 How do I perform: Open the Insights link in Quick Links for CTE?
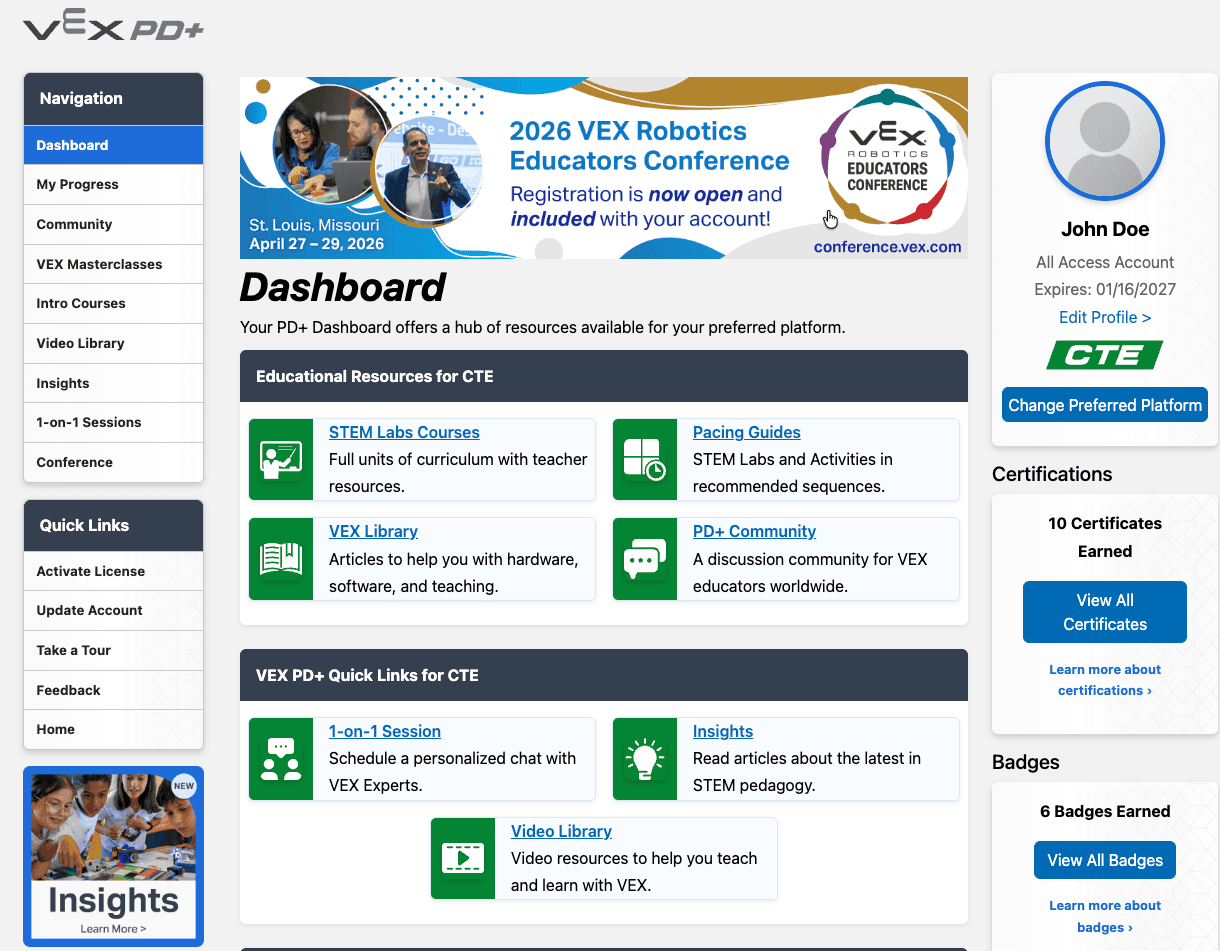click(723, 731)
